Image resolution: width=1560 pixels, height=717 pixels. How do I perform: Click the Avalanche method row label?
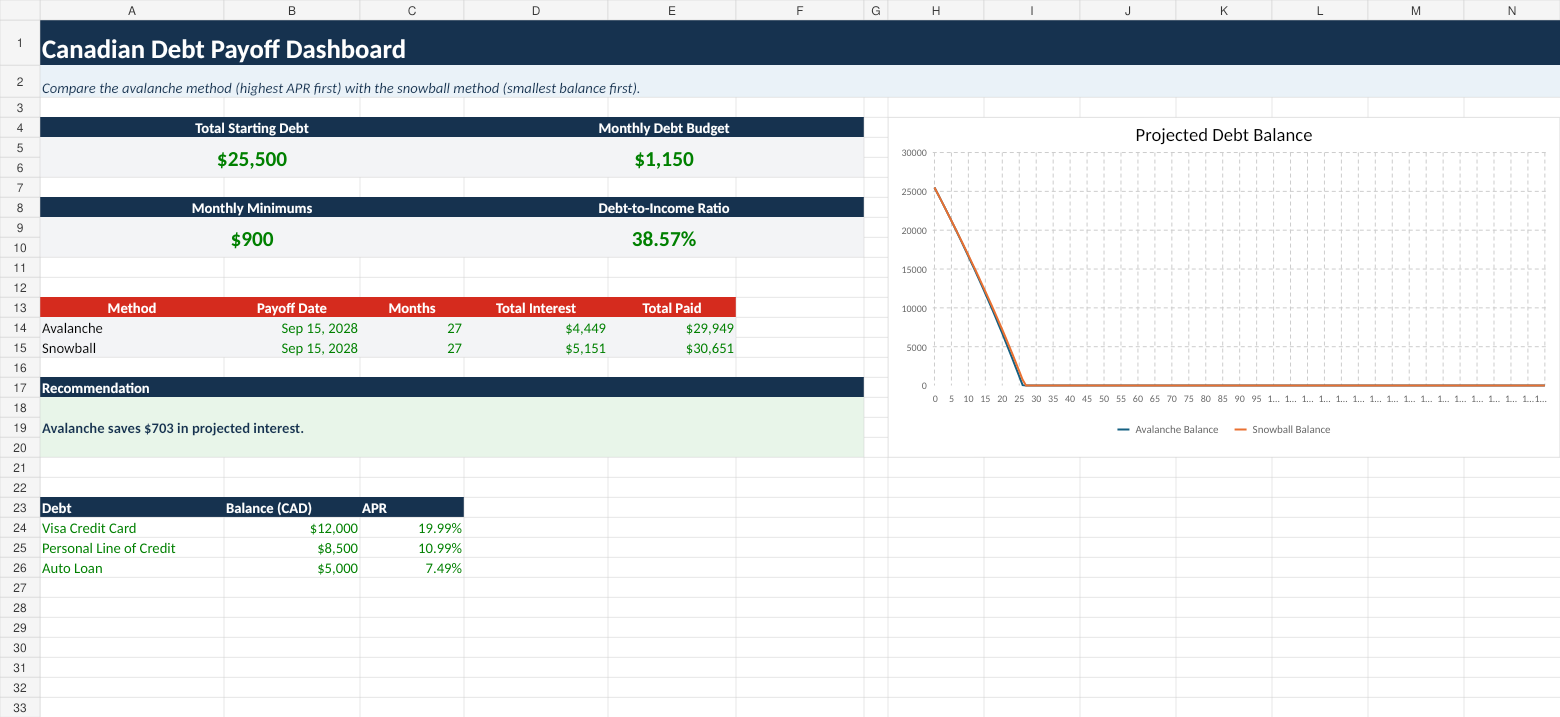(132, 328)
